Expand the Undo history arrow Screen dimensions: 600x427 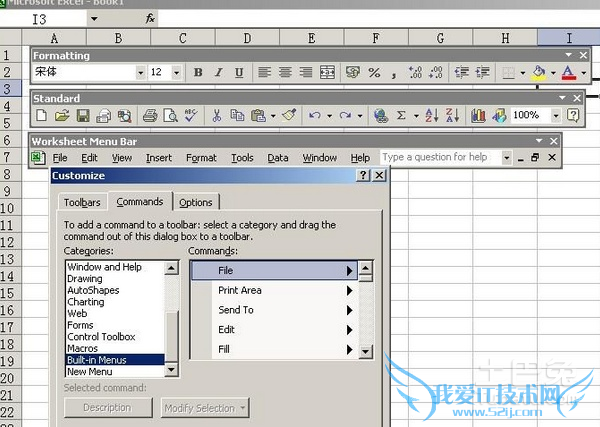coord(329,115)
